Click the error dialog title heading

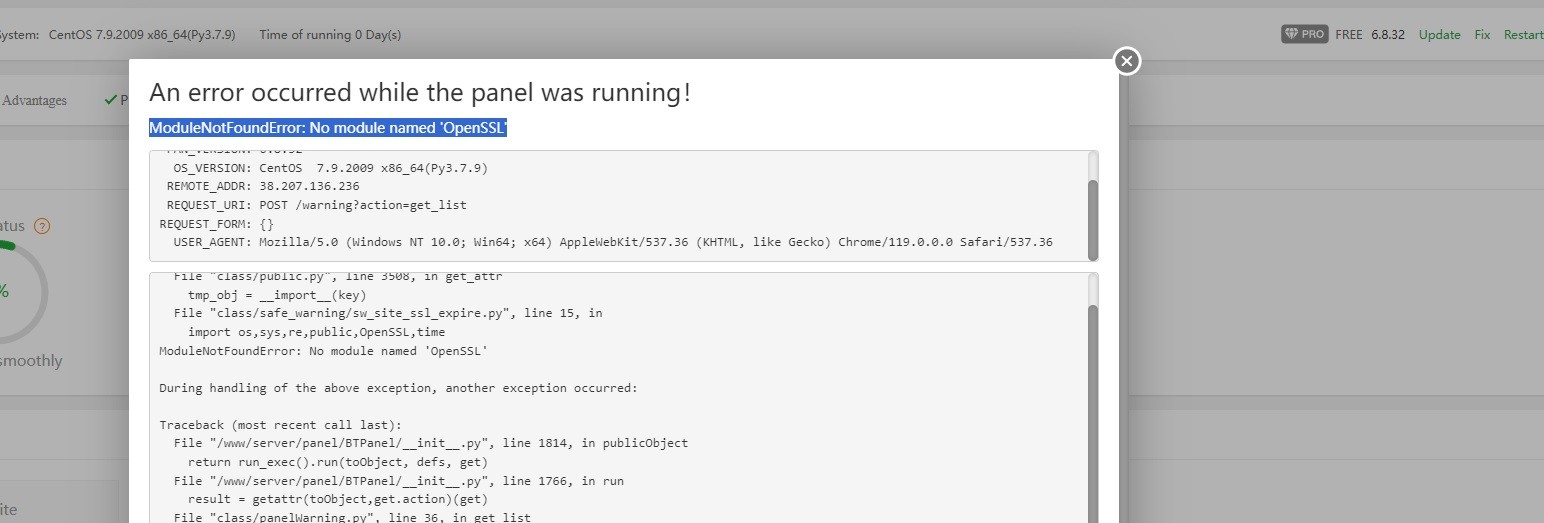420,93
